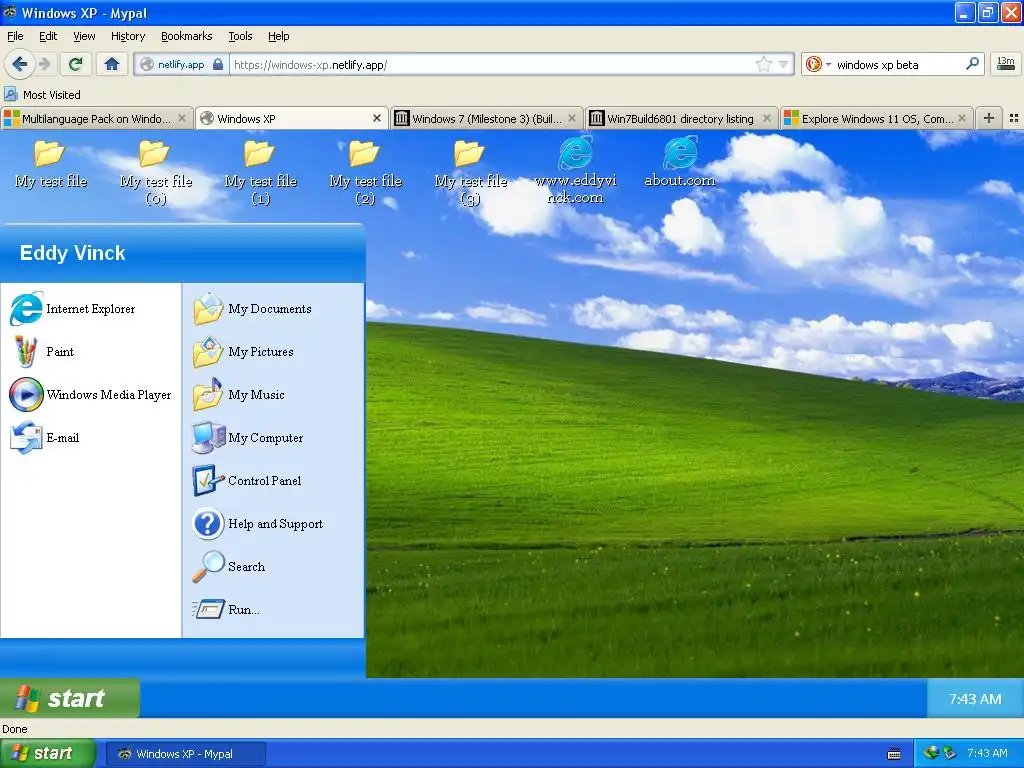1024x768 pixels.
Task: Close the Win7Build6801 directory listing tab
Action: point(767,118)
